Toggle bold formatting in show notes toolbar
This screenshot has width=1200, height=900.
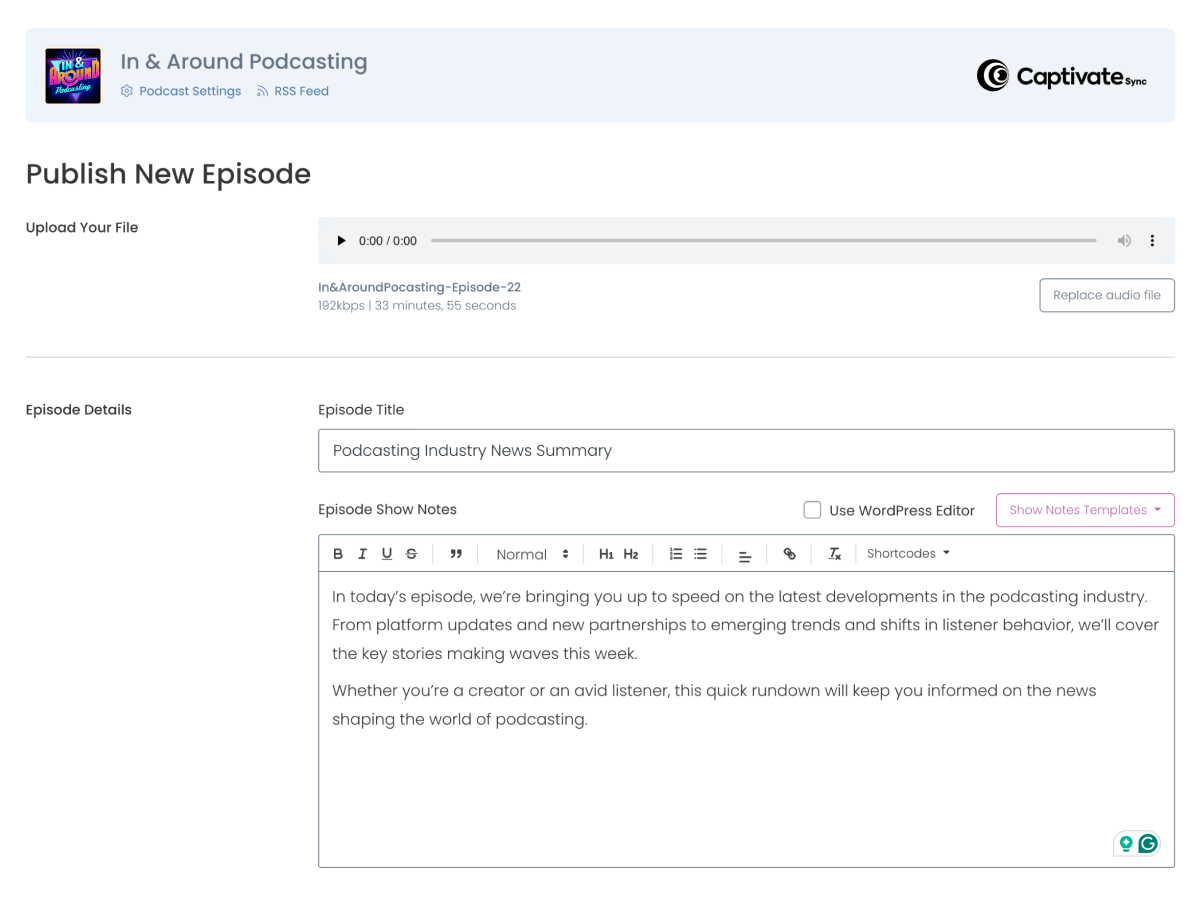tap(338, 554)
